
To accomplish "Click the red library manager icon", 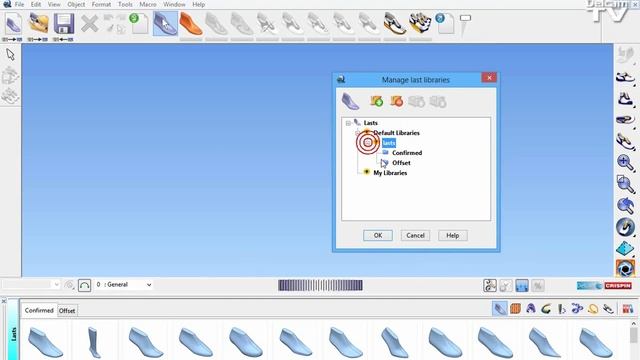I will click(x=628, y=309).
